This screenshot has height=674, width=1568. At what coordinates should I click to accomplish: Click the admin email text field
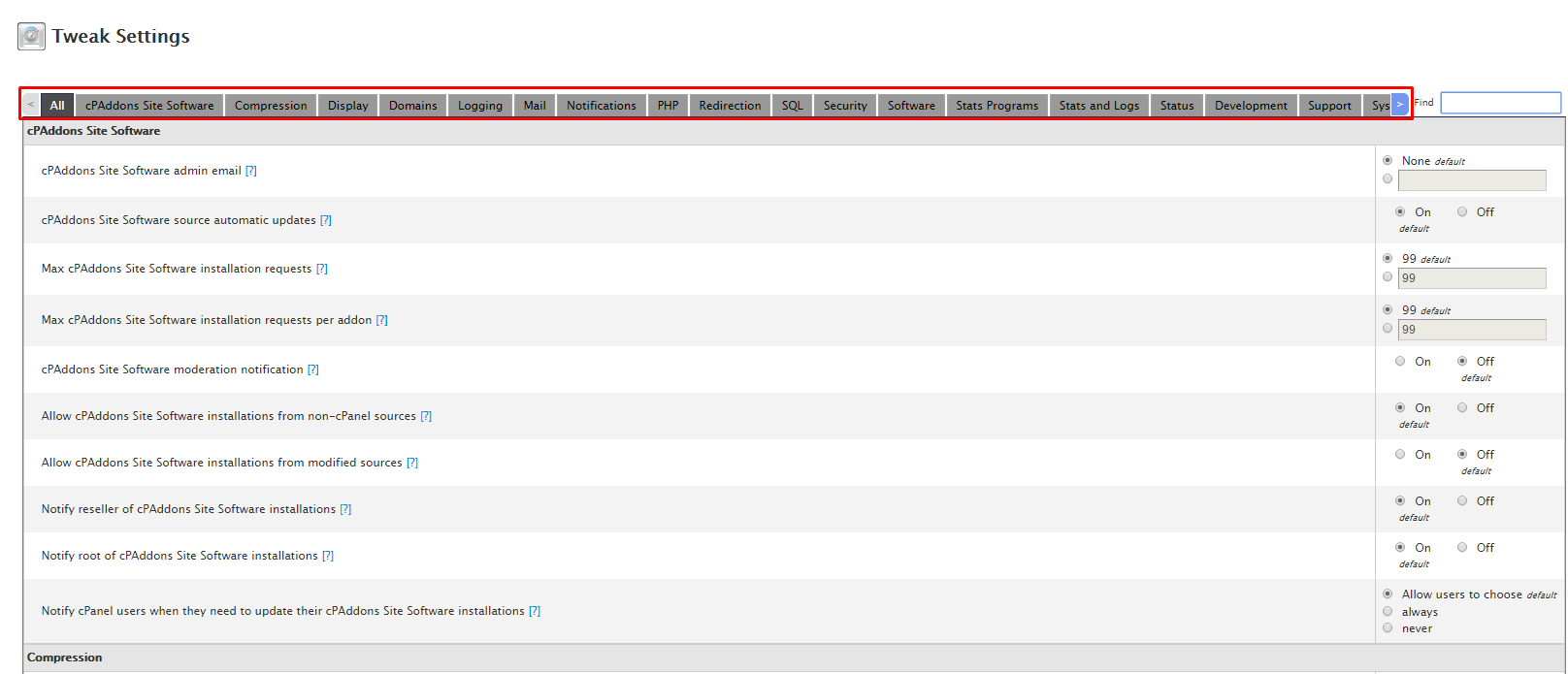[1472, 180]
